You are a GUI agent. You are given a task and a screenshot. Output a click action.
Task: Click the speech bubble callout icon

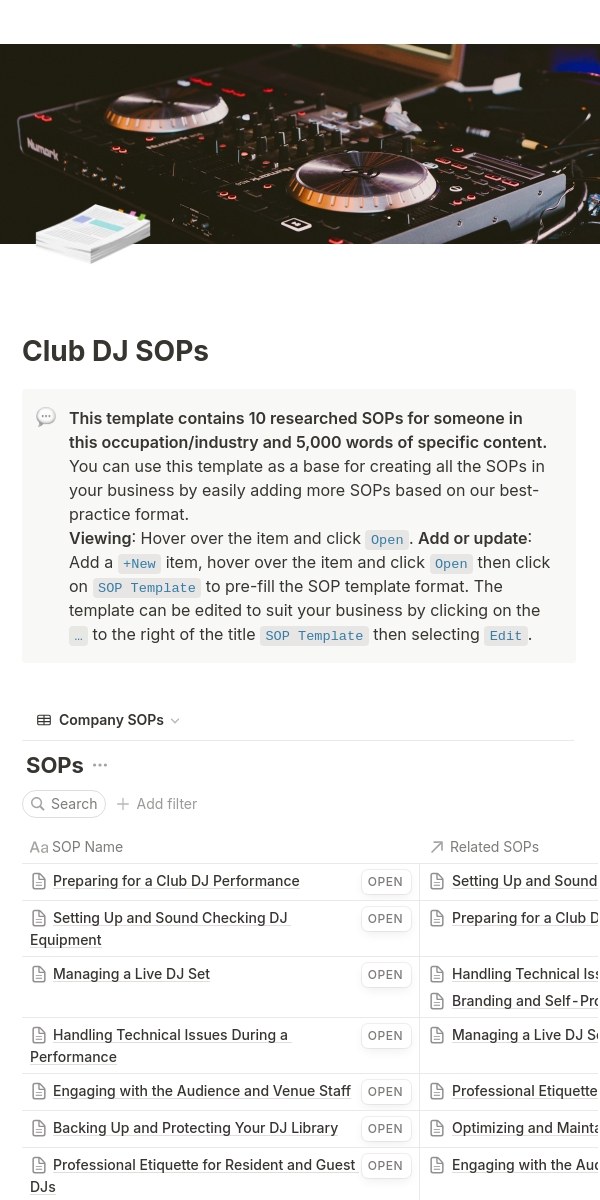[x=46, y=418]
